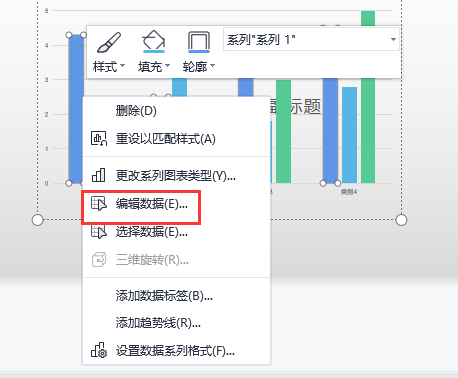This screenshot has width=458, height=378.
Task: Click the light blue bar of 类别4
Action: tap(349, 135)
